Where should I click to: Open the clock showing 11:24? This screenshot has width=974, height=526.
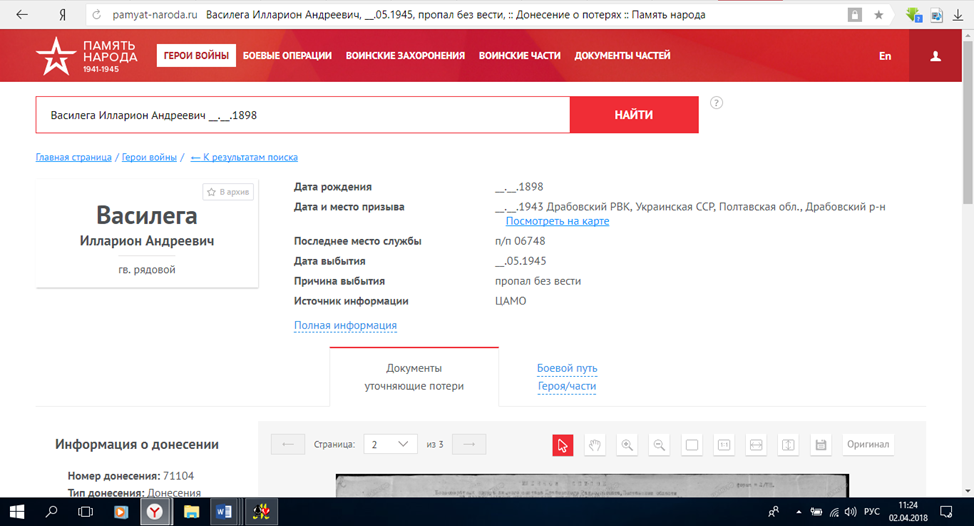(x=908, y=512)
